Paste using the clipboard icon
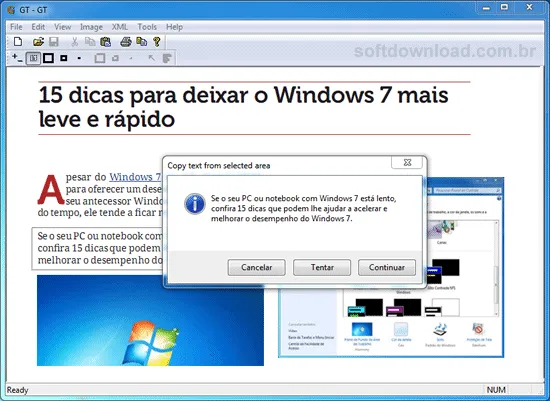The image size is (550, 401). [x=106, y=42]
